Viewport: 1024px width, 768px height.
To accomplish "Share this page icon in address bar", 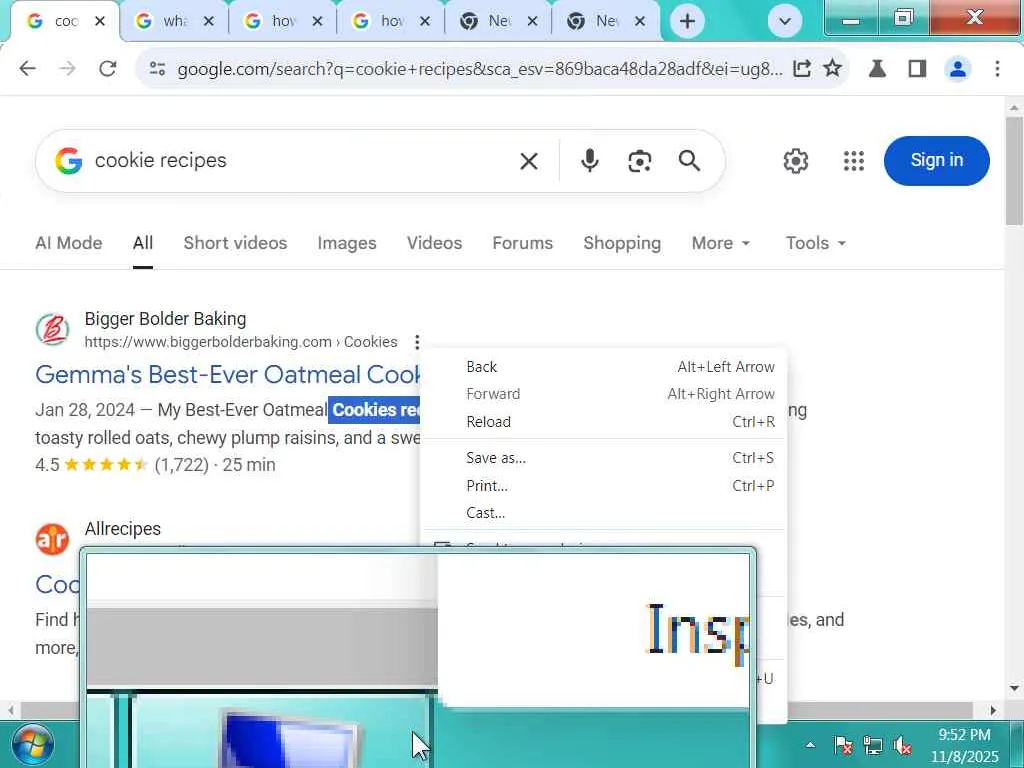I will click(x=802, y=69).
